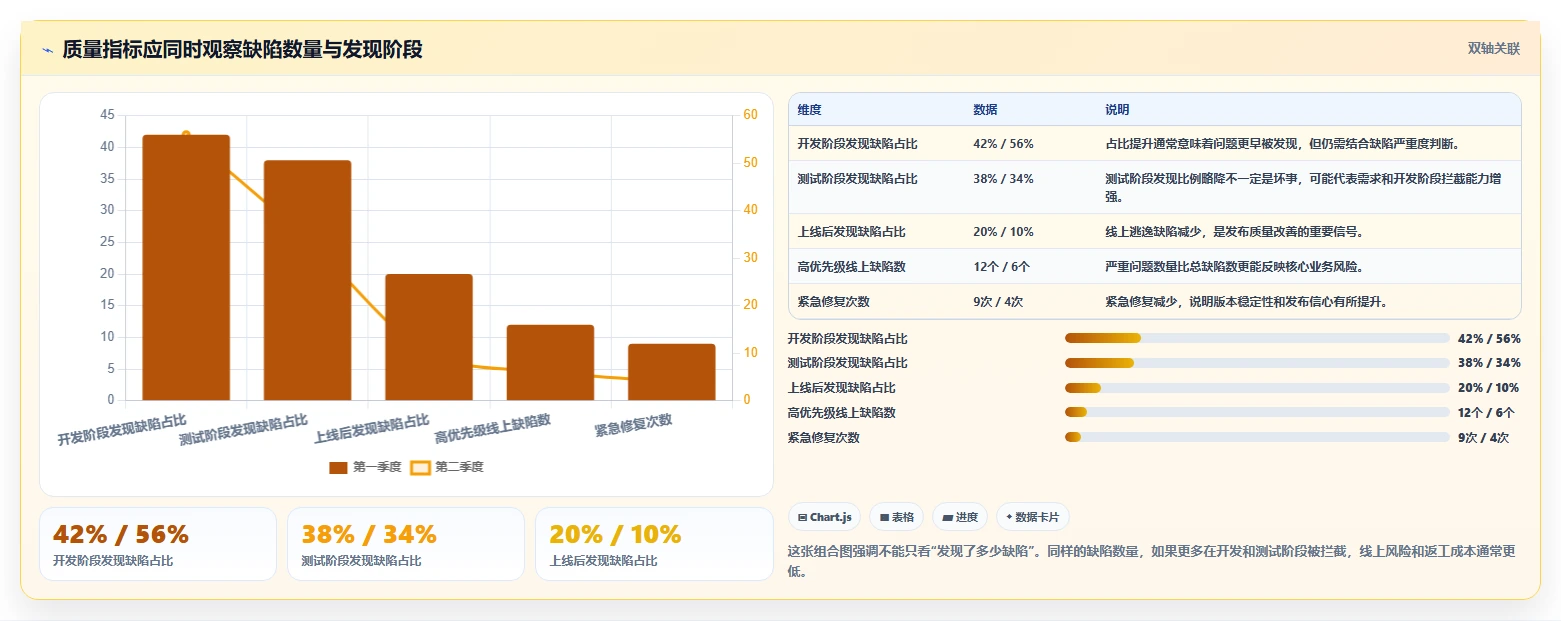Click the 9次 / 4次 table cell
The width and height of the screenshot is (1561, 621).
pyautogui.click(x=998, y=302)
